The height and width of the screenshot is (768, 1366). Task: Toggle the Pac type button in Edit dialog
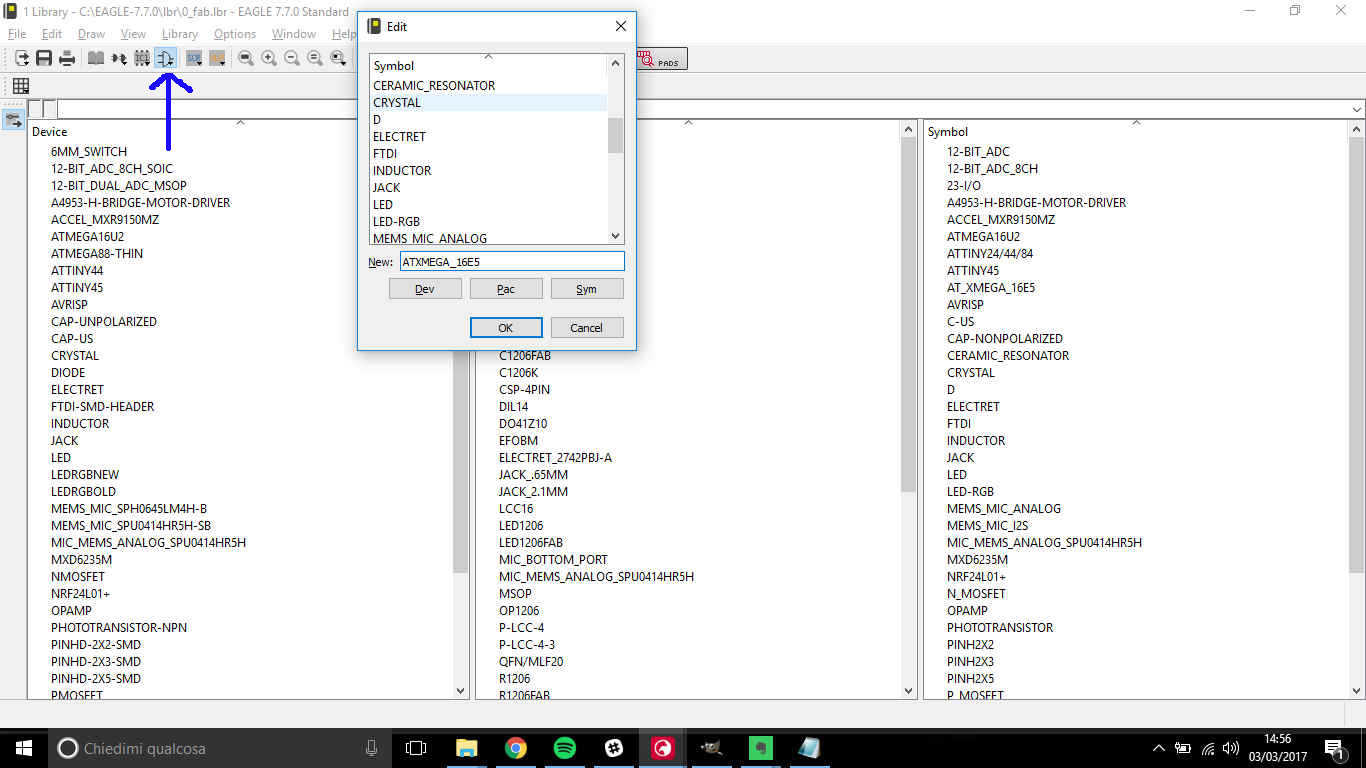point(506,289)
